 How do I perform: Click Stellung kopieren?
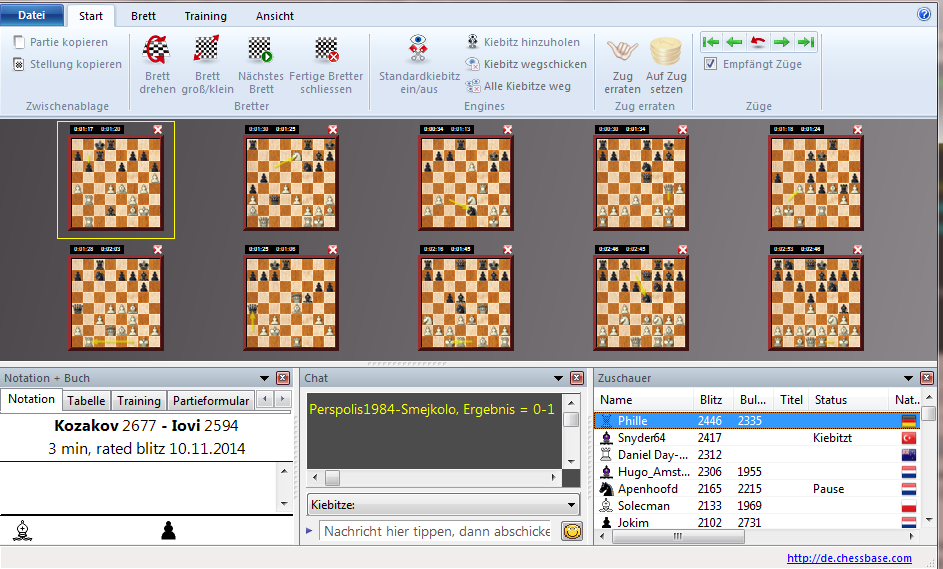[x=67, y=64]
